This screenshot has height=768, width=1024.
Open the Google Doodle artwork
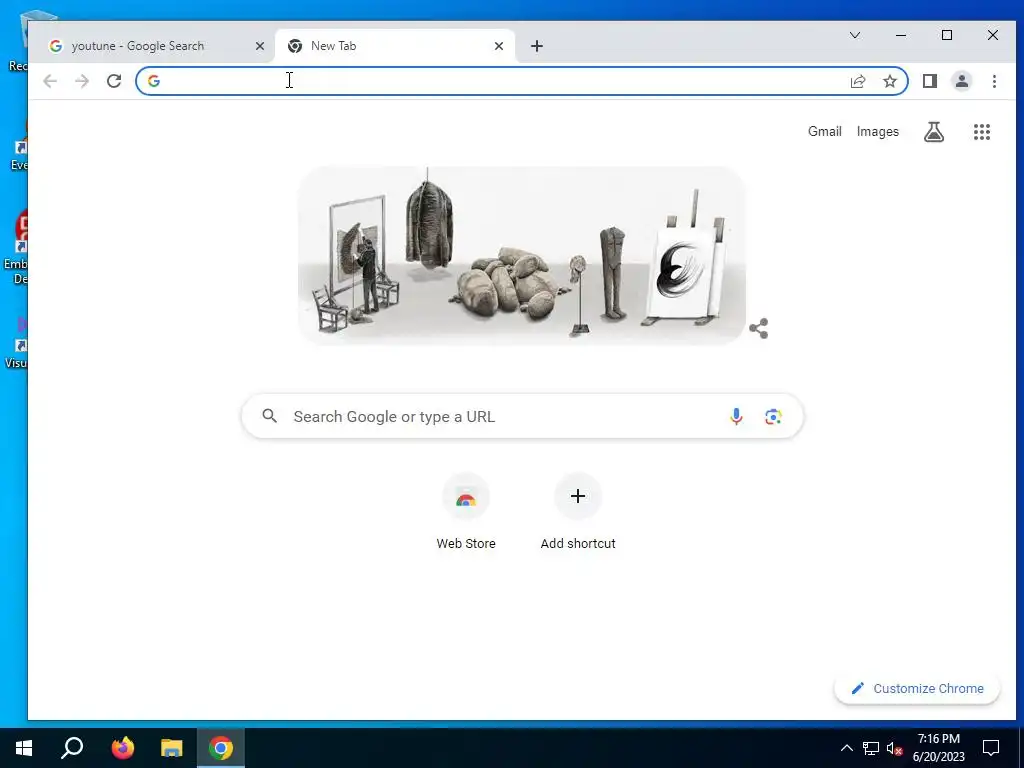(522, 255)
